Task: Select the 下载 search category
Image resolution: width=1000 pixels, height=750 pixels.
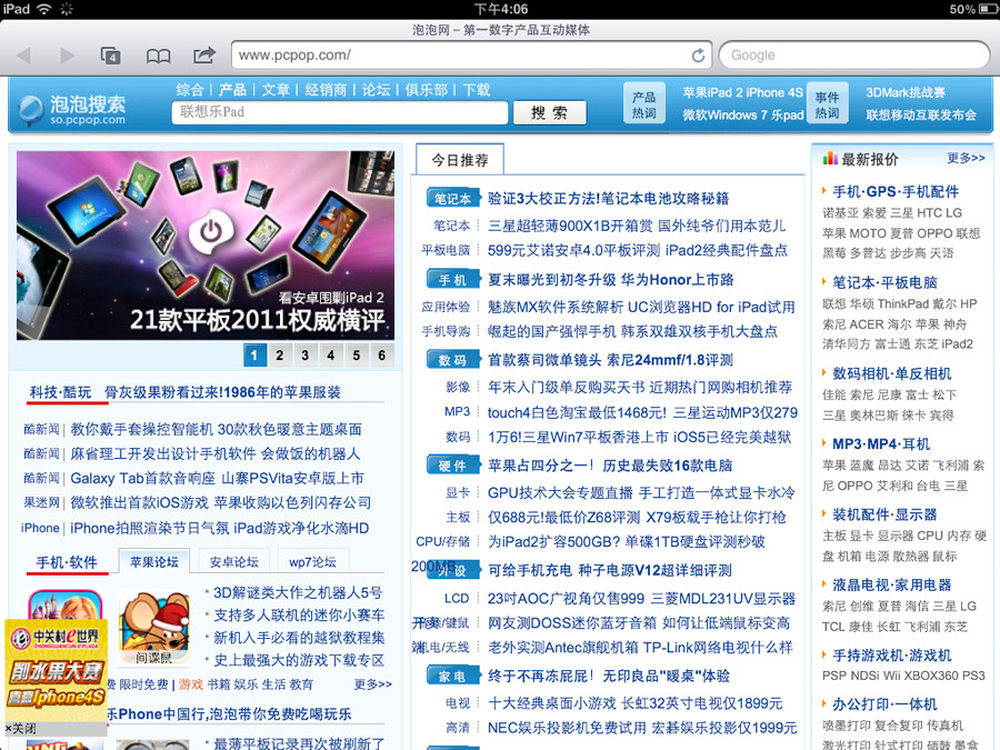Action: click(x=476, y=90)
